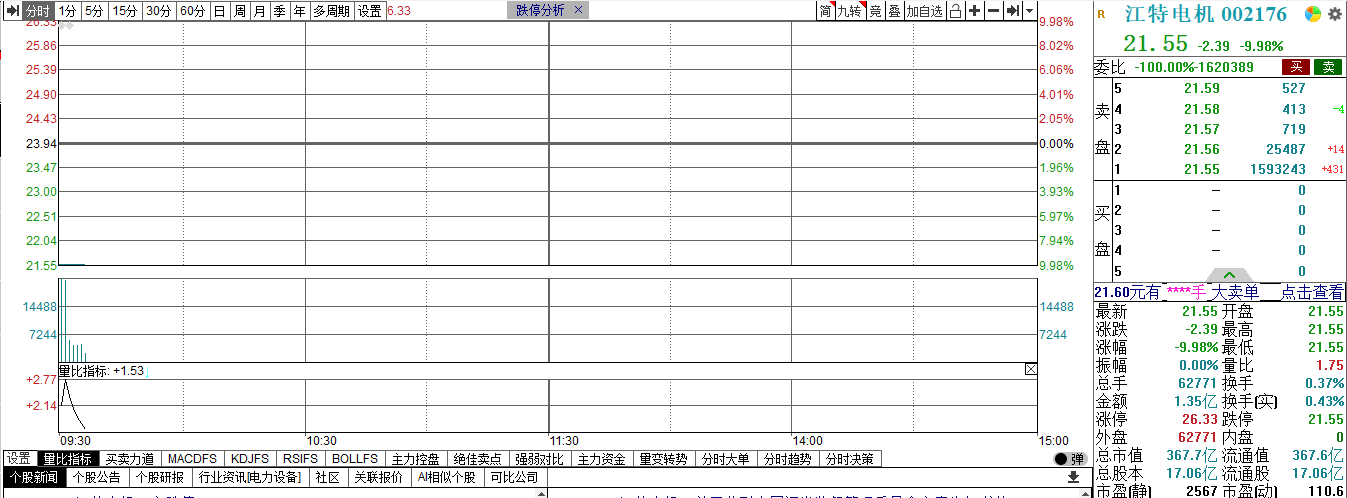The width and height of the screenshot is (1347, 498).
Task: Switch to the 30分 chart period
Action: pyautogui.click(x=158, y=11)
